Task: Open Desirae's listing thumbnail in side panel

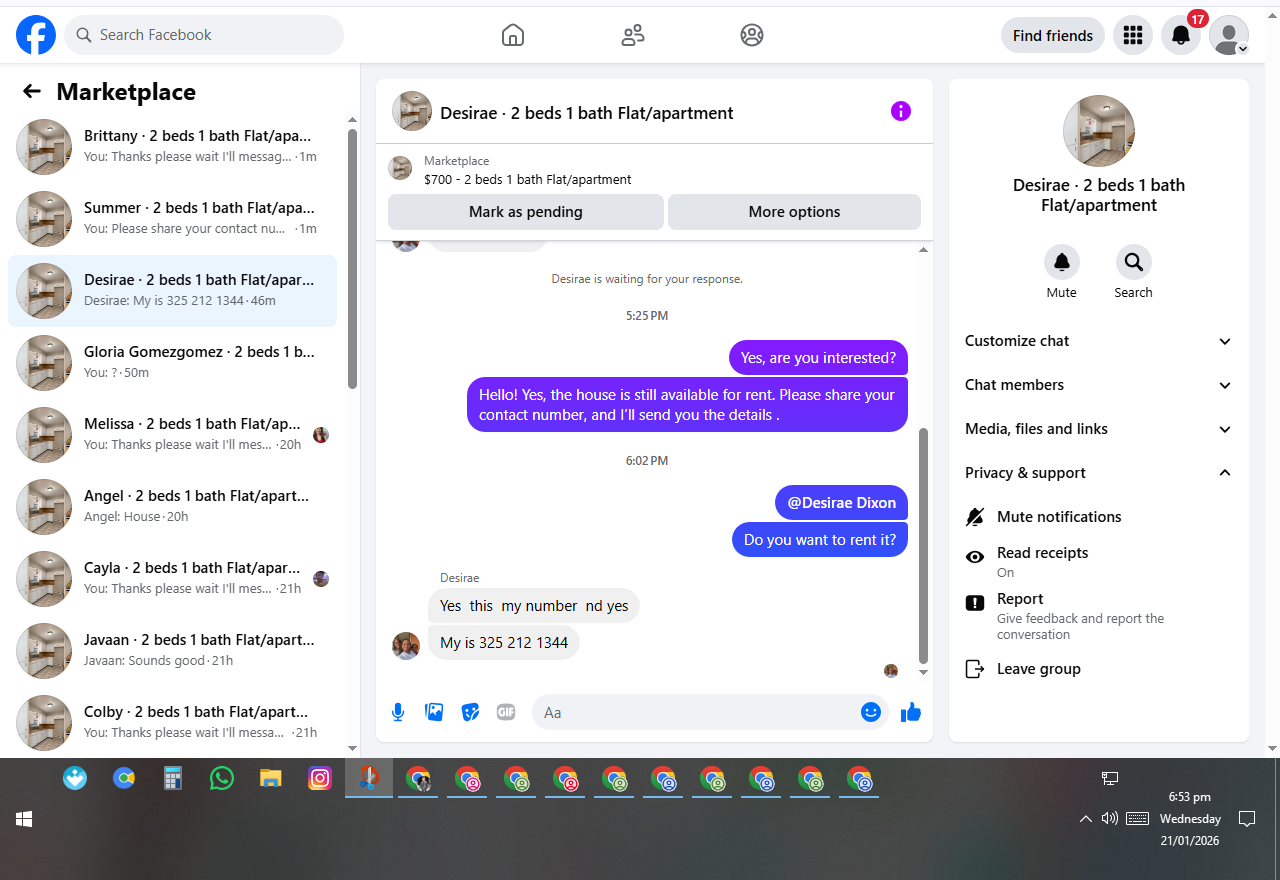Action: point(1099,131)
